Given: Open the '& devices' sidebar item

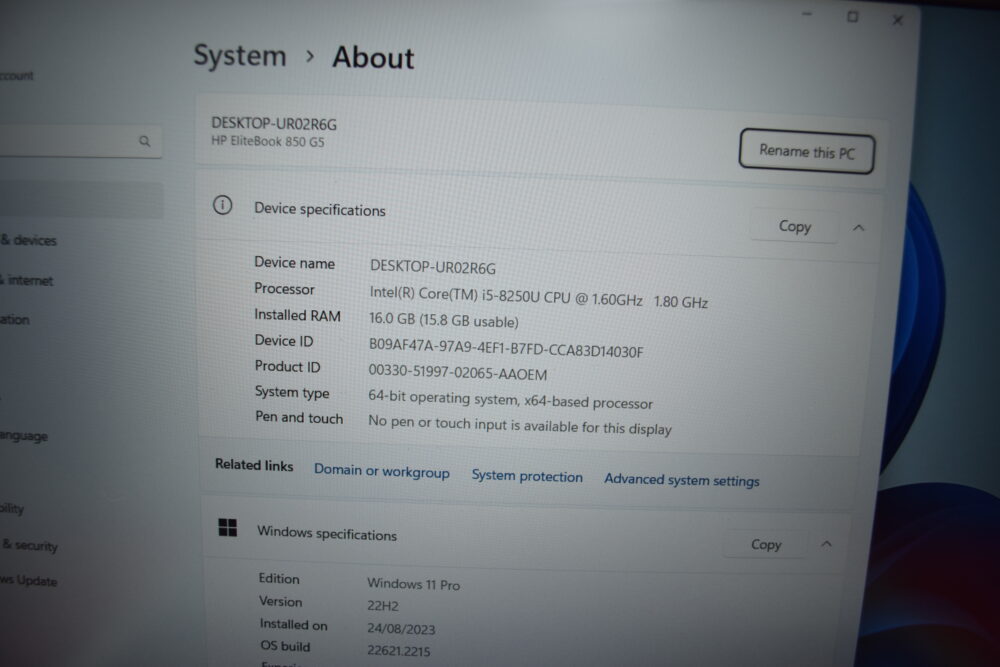Looking at the screenshot, I should pyautogui.click(x=29, y=240).
